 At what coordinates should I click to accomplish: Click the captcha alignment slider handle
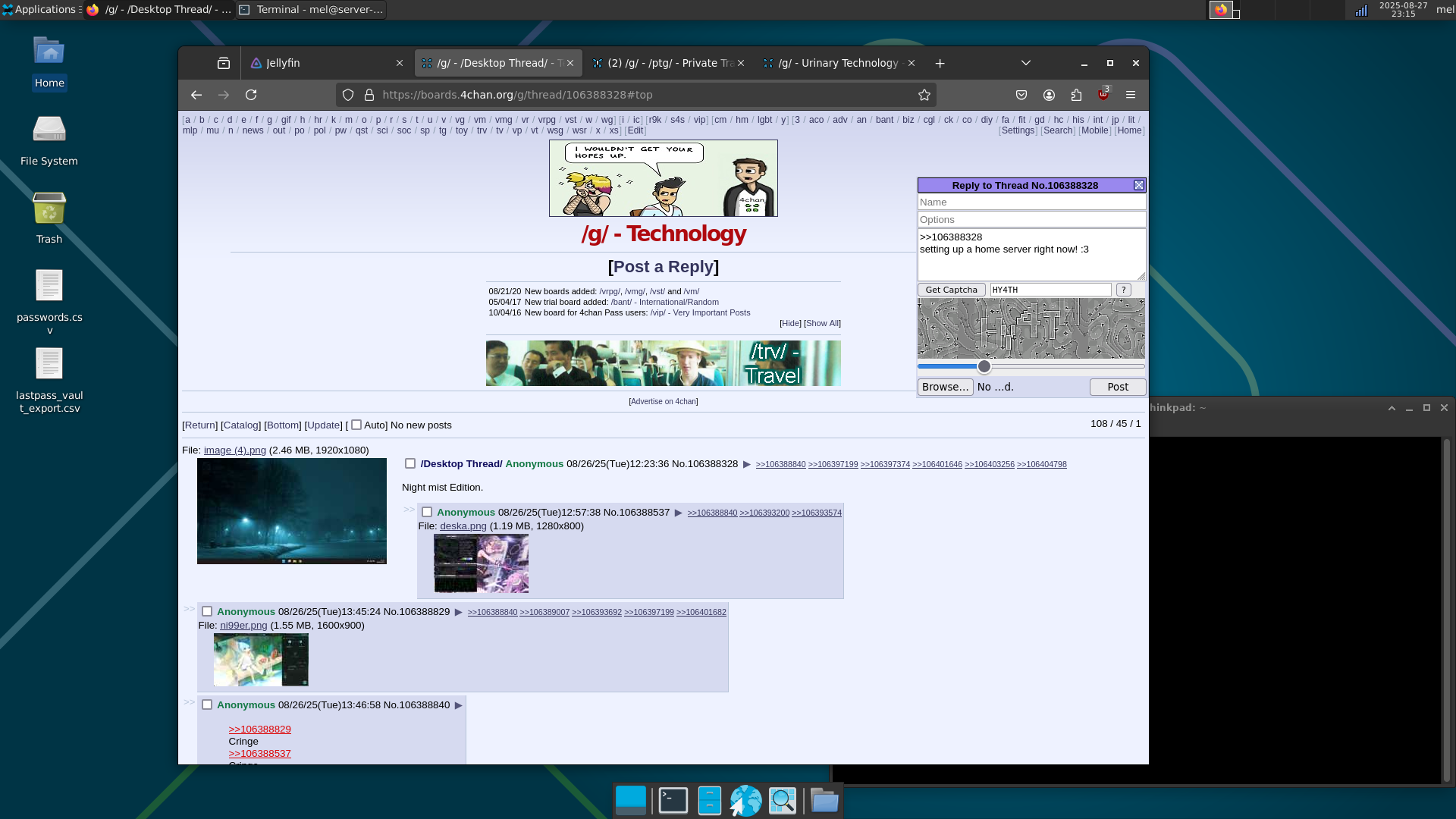(x=984, y=366)
